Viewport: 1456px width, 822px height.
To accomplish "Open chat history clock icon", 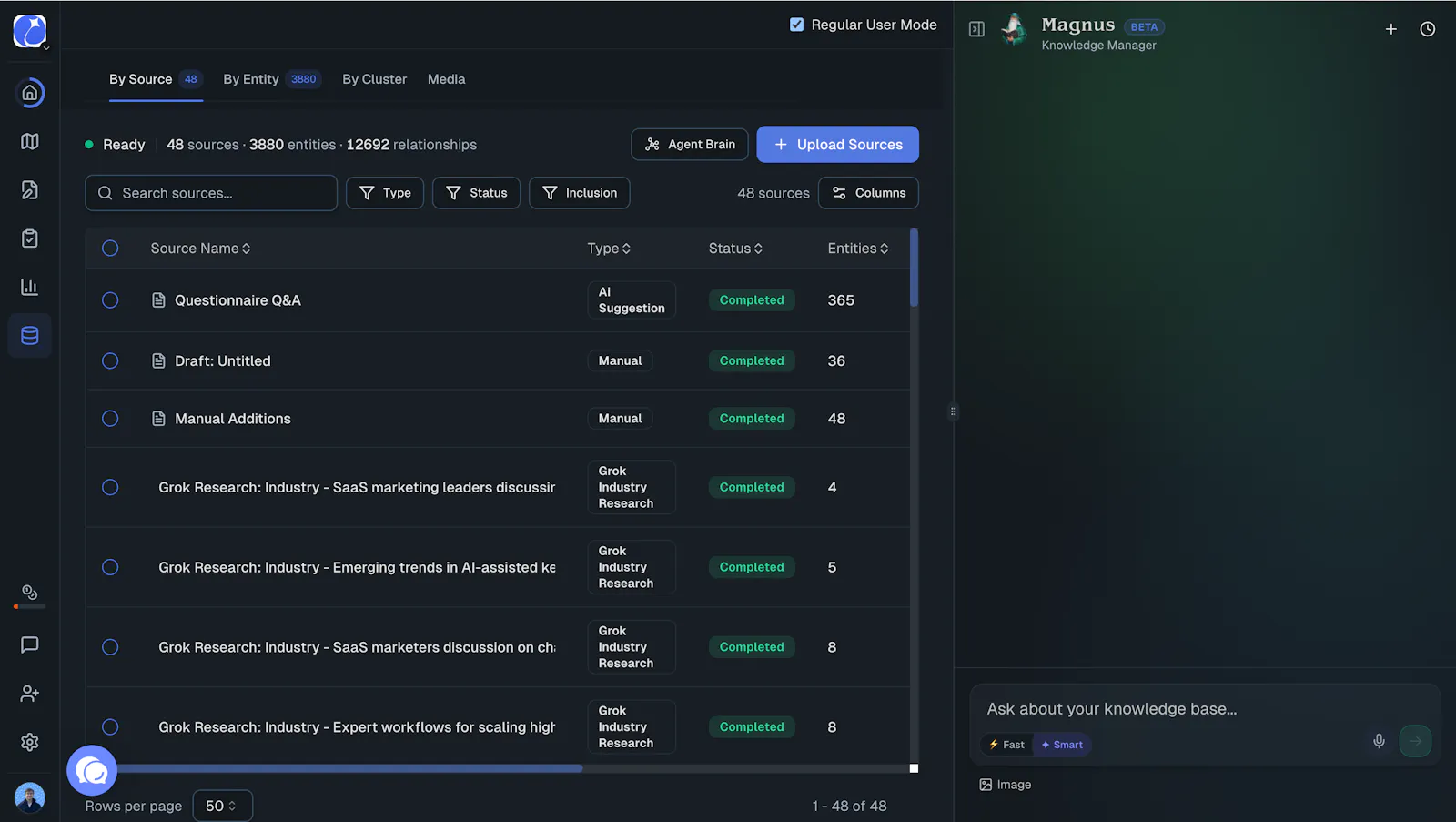I will 1428,29.
